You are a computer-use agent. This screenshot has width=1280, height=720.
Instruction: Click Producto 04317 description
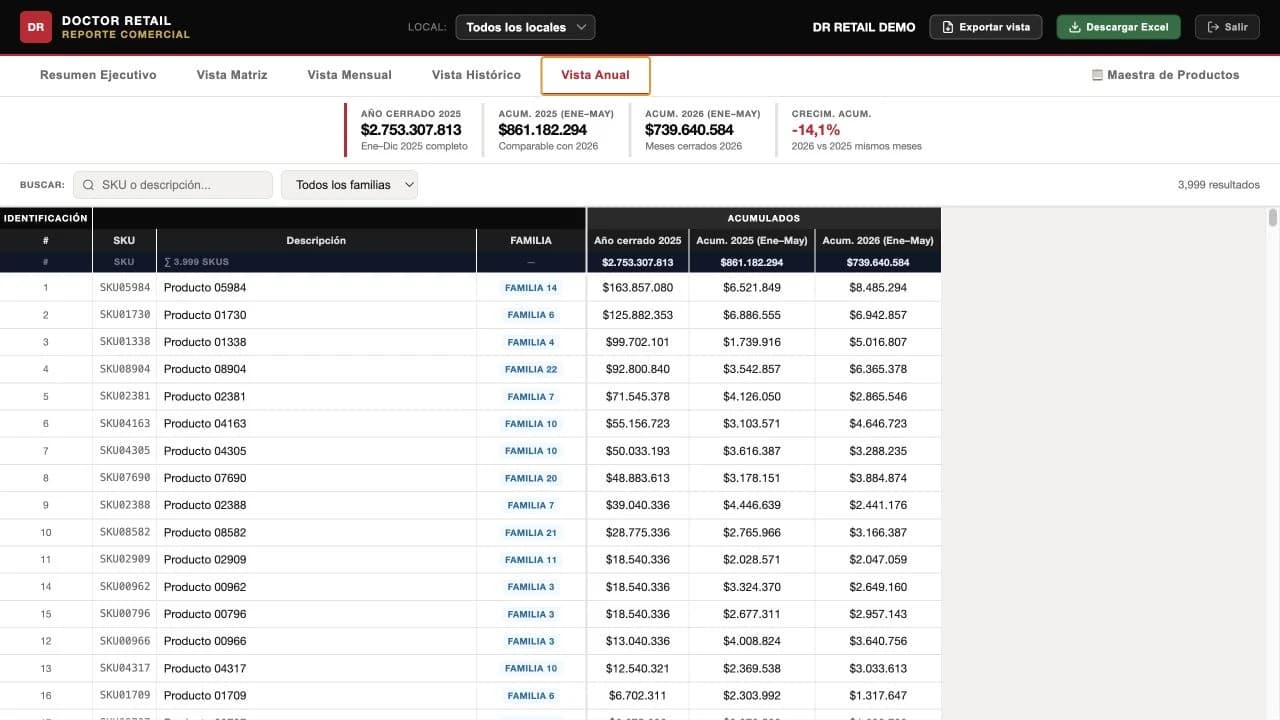point(205,668)
